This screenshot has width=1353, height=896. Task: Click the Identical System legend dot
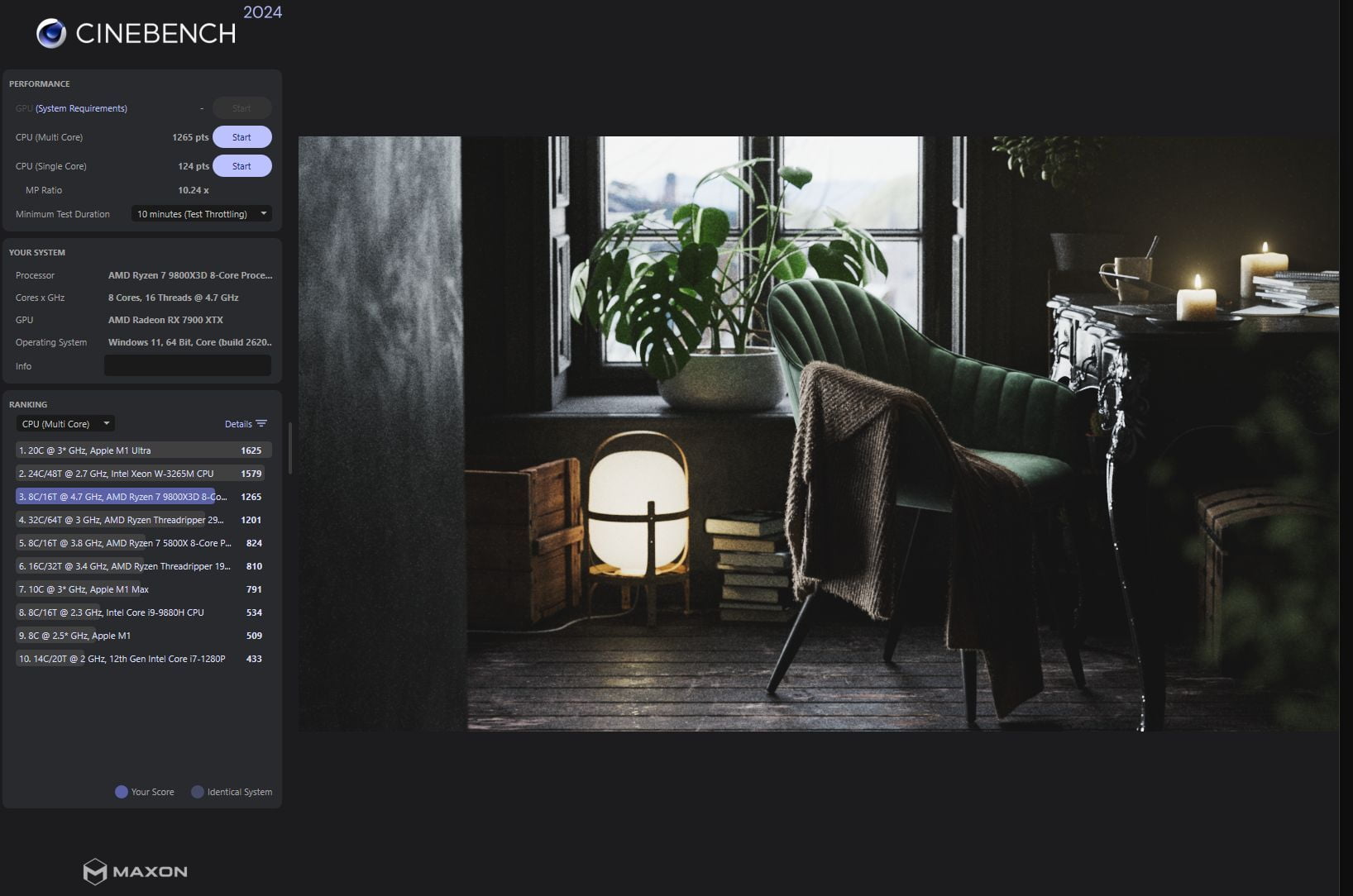(x=198, y=792)
